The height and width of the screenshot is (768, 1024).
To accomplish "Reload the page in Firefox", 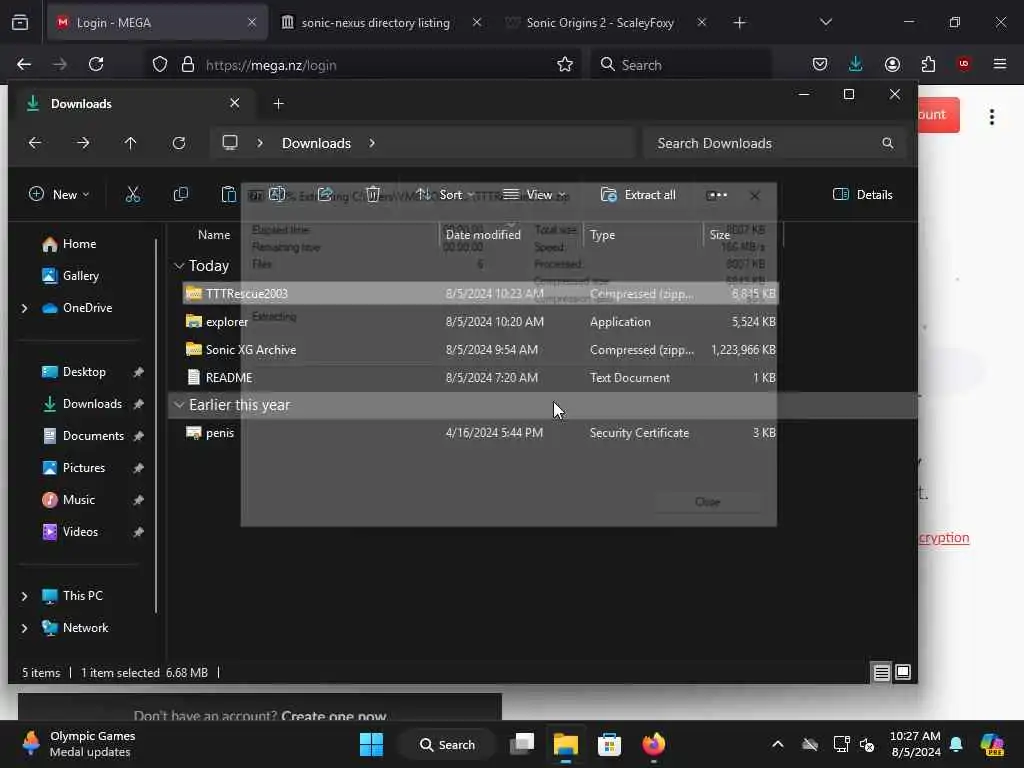I will coord(96,64).
